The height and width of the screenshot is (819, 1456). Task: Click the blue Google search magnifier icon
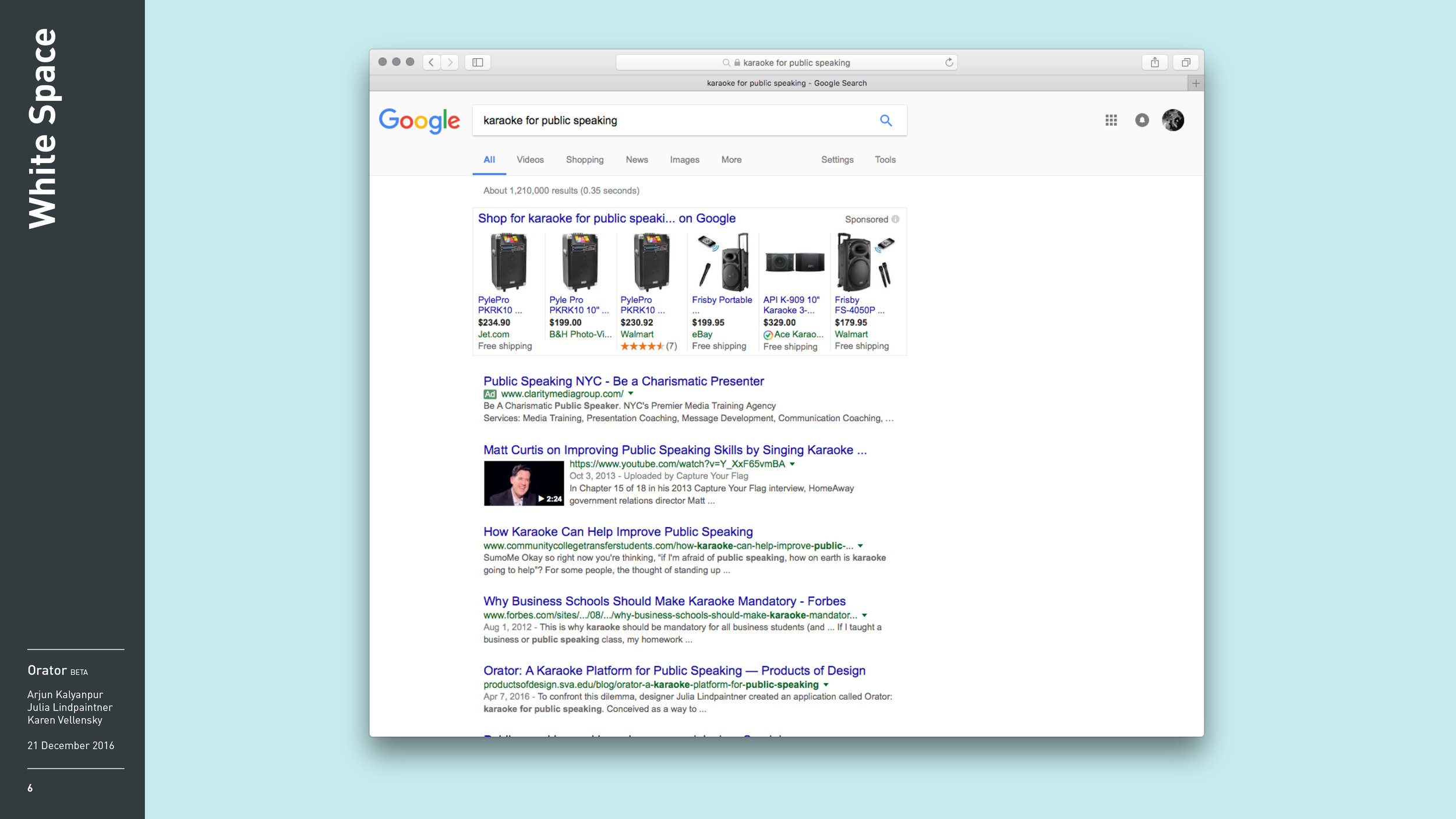(x=886, y=121)
